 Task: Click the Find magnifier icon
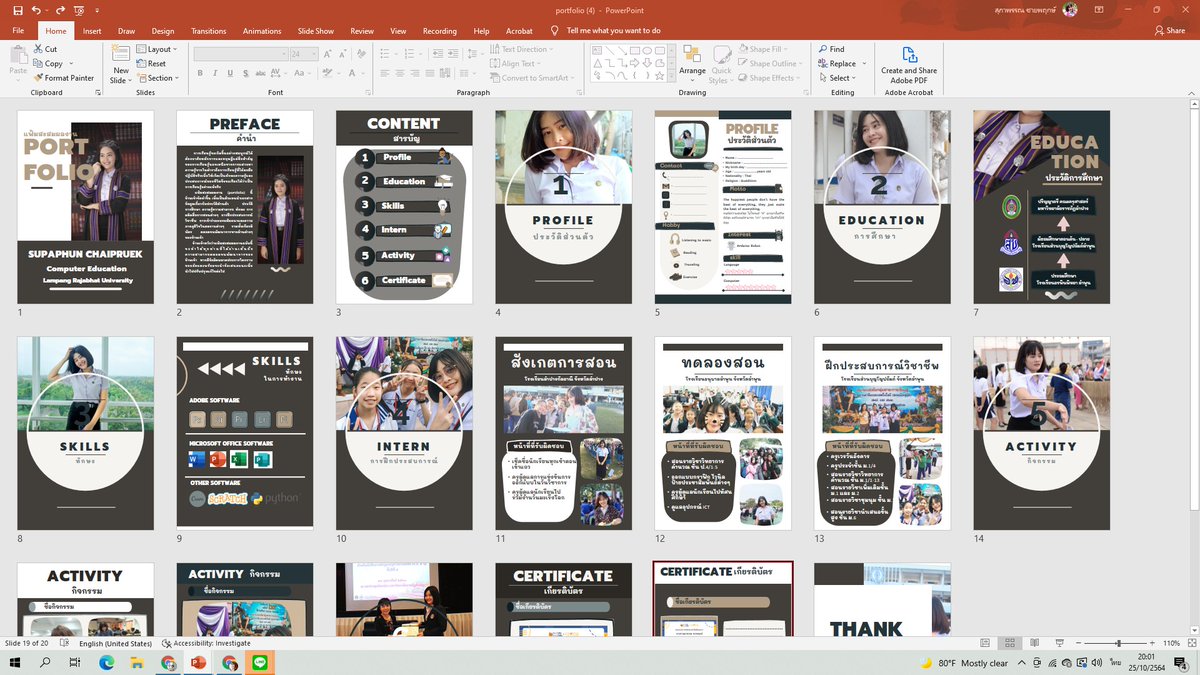(x=823, y=48)
